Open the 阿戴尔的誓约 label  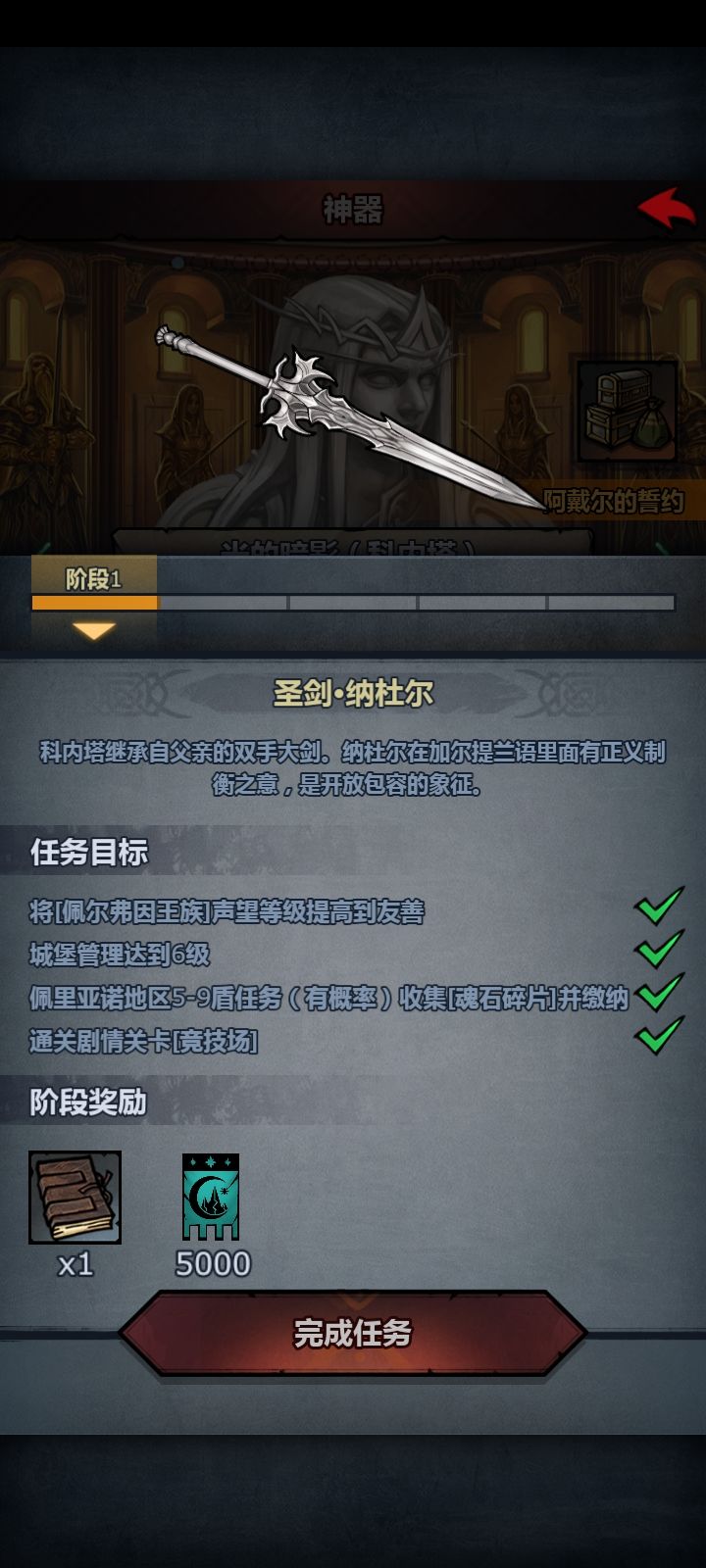coord(614,502)
